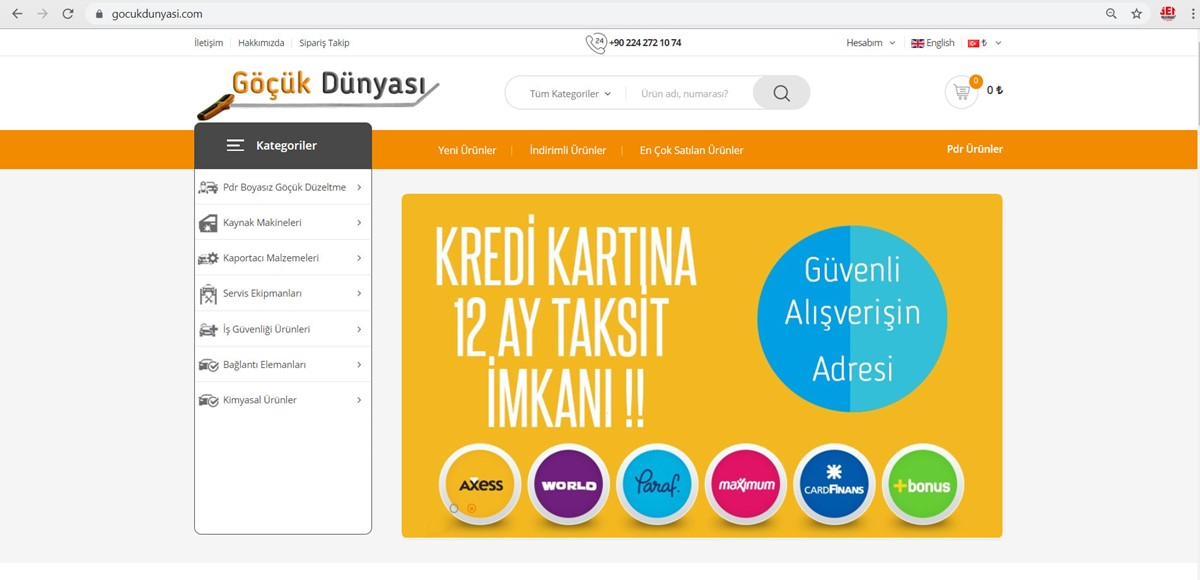Open Pdr Ürünler menu item
This screenshot has height=580, width=1200.
[x=975, y=149]
